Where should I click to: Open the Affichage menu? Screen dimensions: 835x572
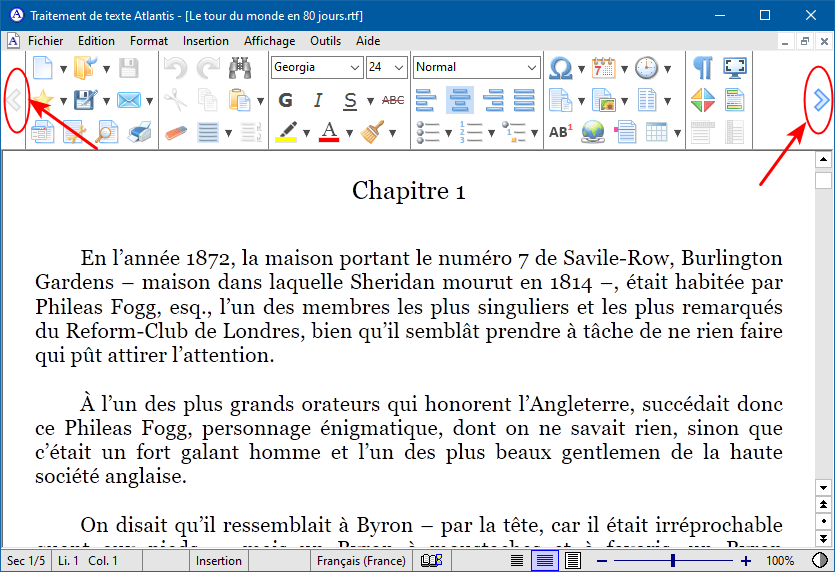tap(269, 41)
